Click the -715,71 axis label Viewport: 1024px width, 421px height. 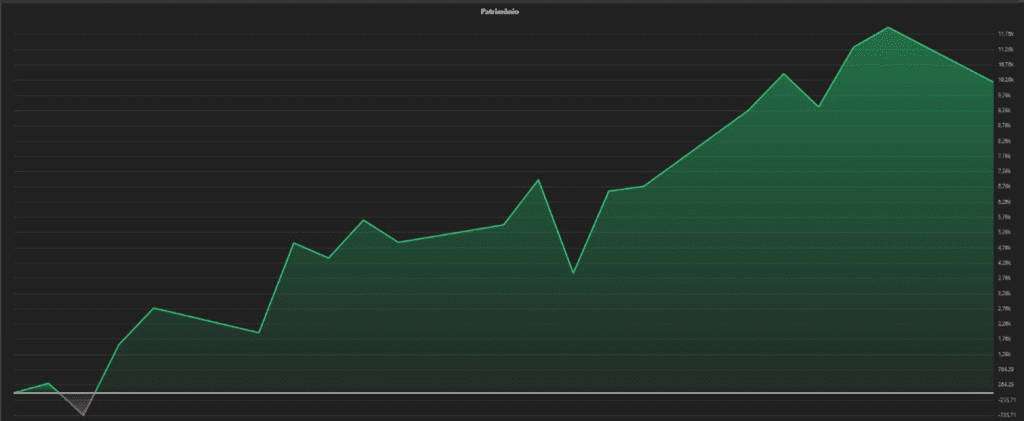click(1005, 415)
